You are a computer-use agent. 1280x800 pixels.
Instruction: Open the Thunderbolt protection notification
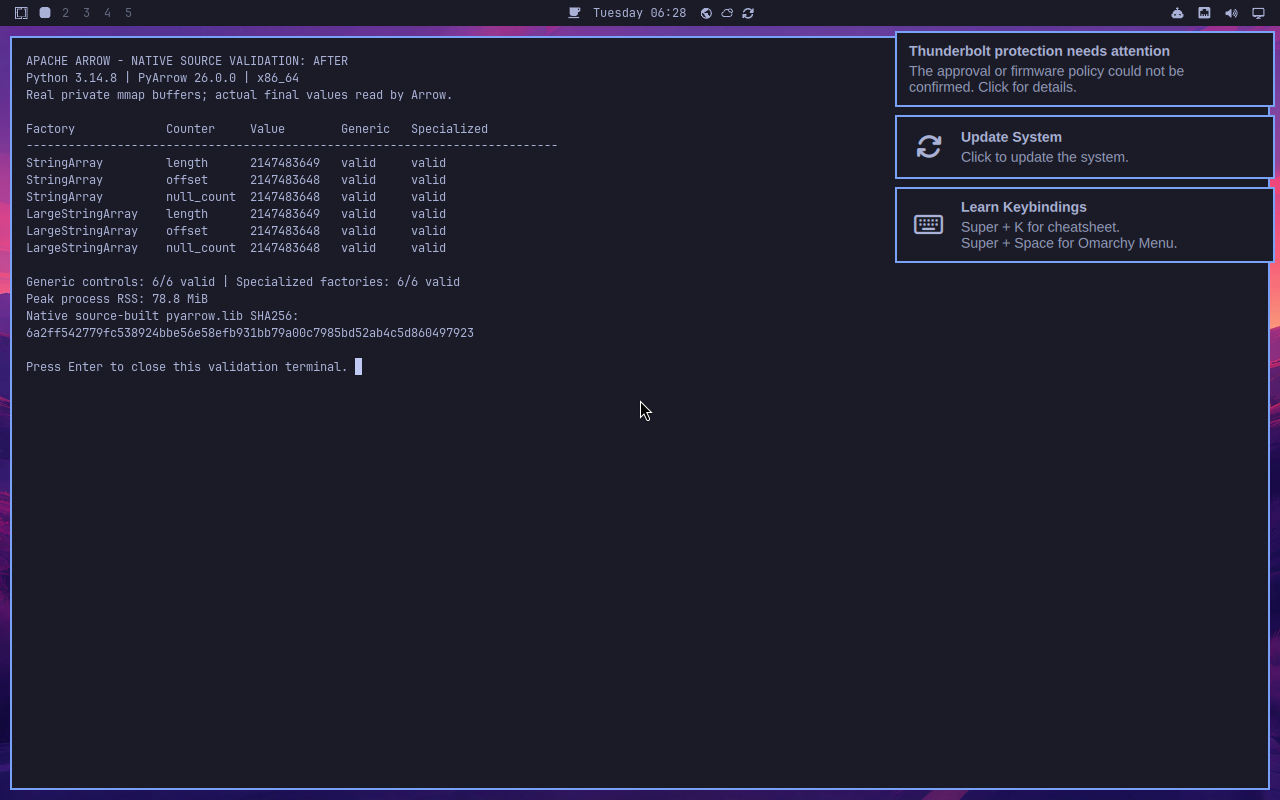click(x=1085, y=69)
